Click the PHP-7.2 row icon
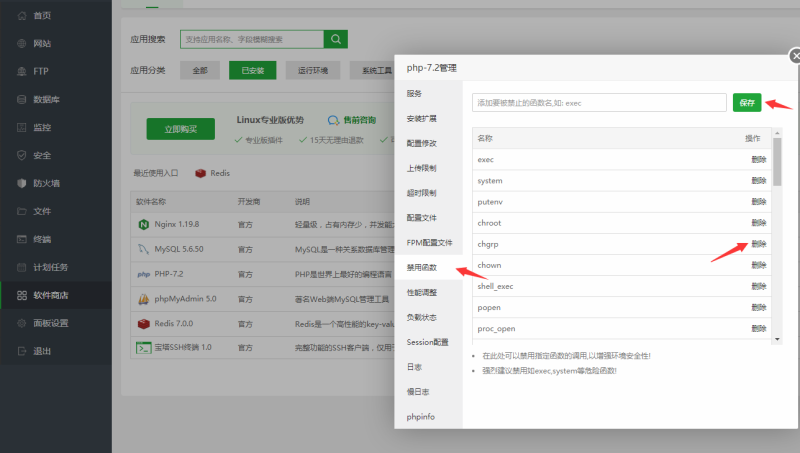 (144, 274)
